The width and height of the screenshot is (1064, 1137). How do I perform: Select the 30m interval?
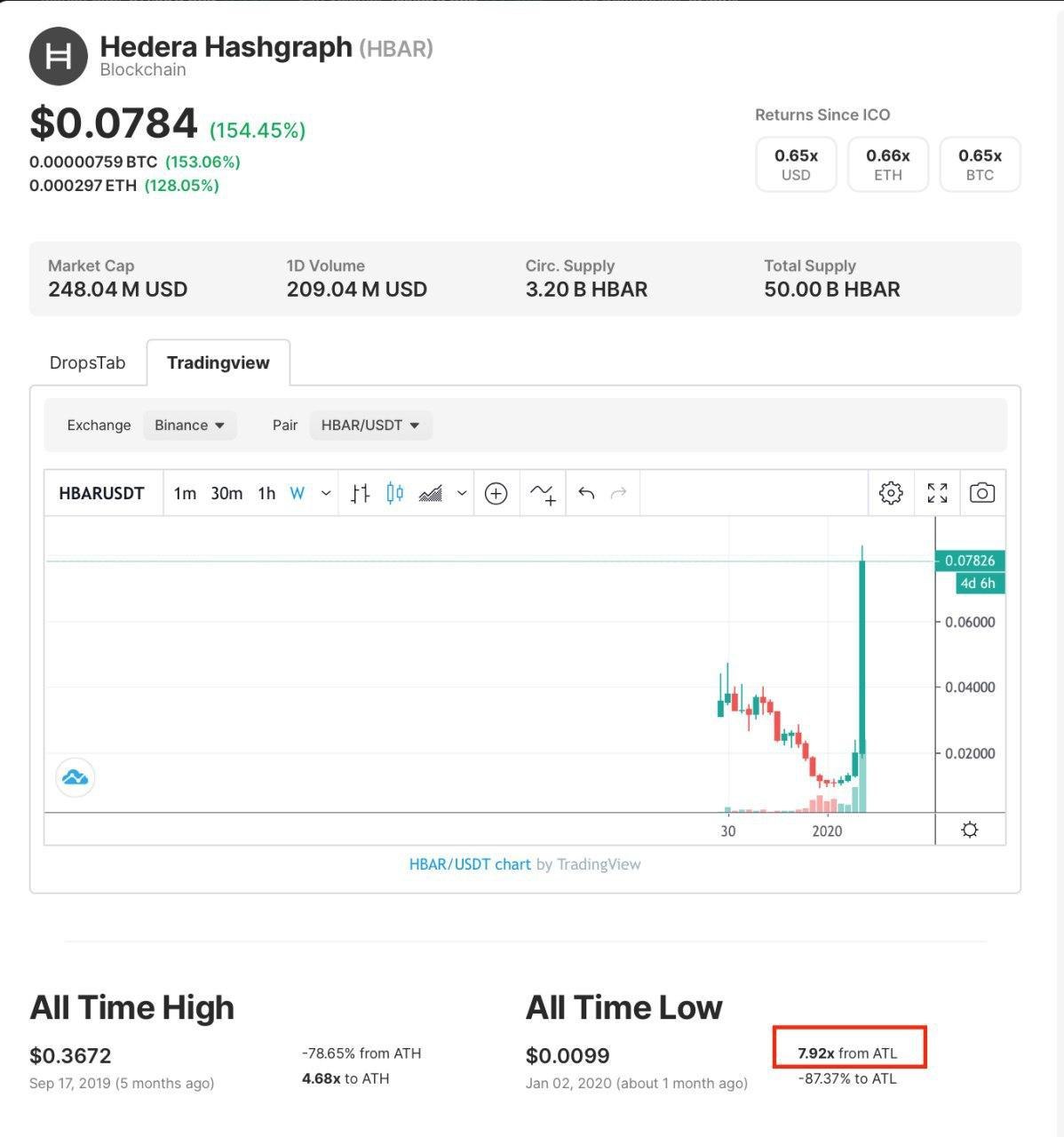pyautogui.click(x=226, y=493)
